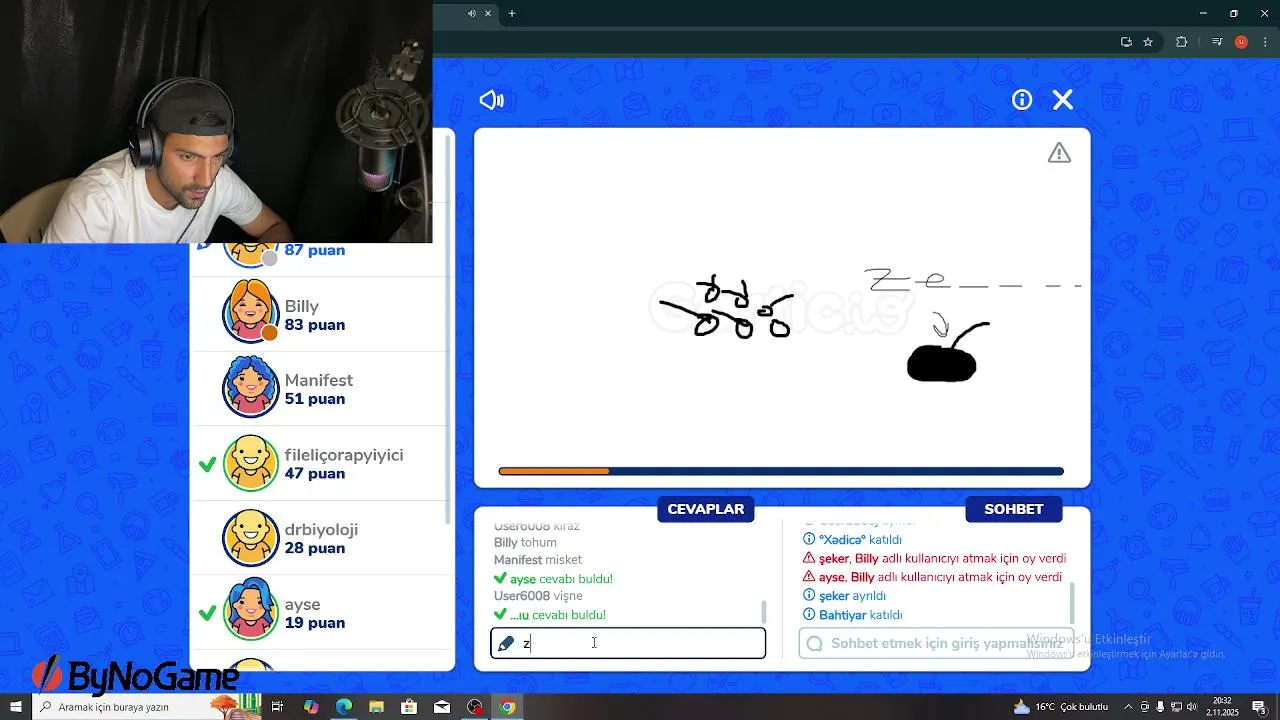This screenshot has height=720, width=1280.
Task: Click the player list scrollbar
Action: (x=450, y=330)
